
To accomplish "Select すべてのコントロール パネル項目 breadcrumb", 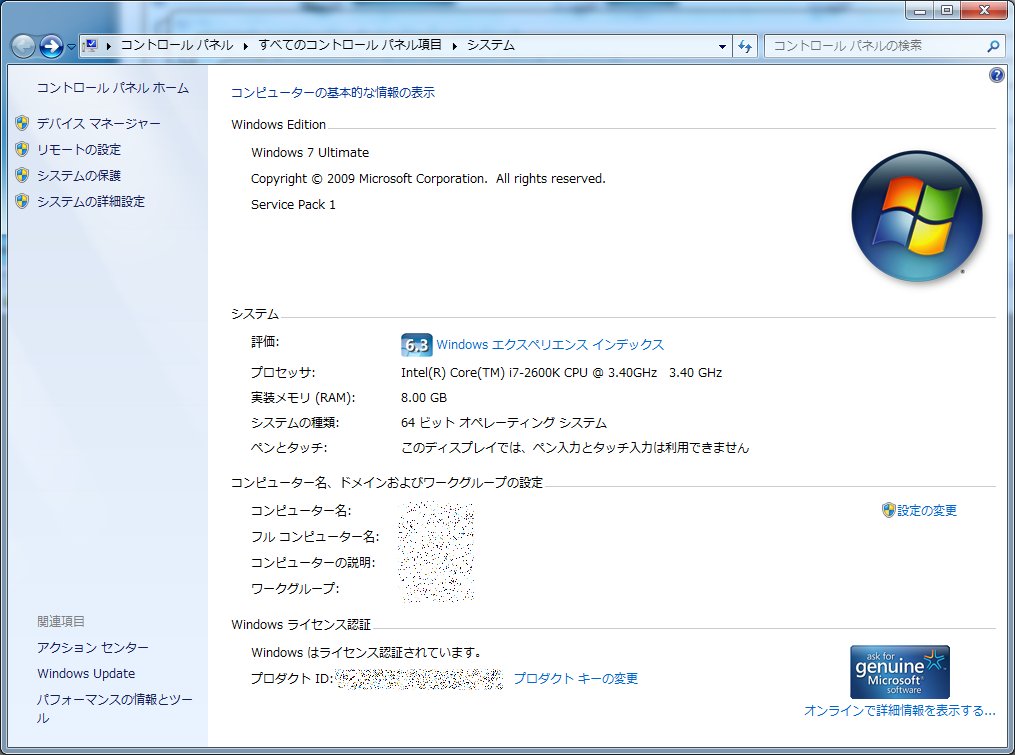I will coord(350,45).
